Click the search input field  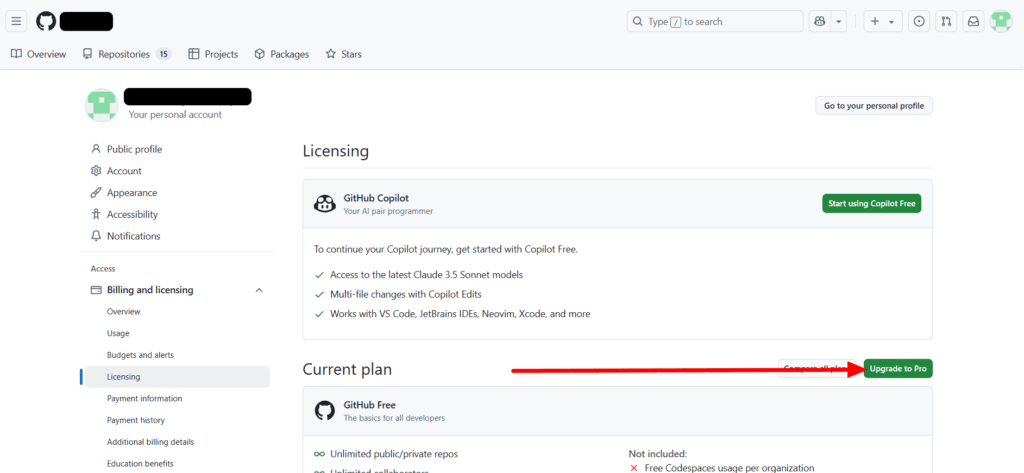click(715, 22)
